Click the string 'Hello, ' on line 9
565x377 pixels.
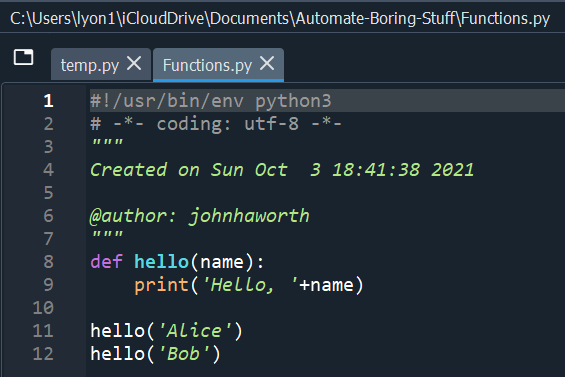pos(250,285)
